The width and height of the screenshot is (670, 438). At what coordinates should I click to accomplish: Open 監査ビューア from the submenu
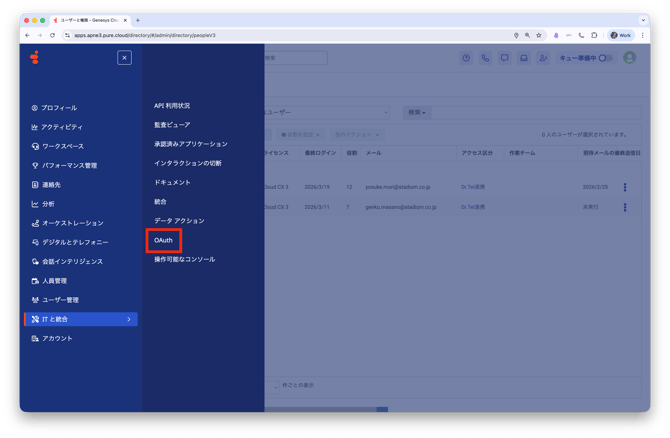click(172, 125)
